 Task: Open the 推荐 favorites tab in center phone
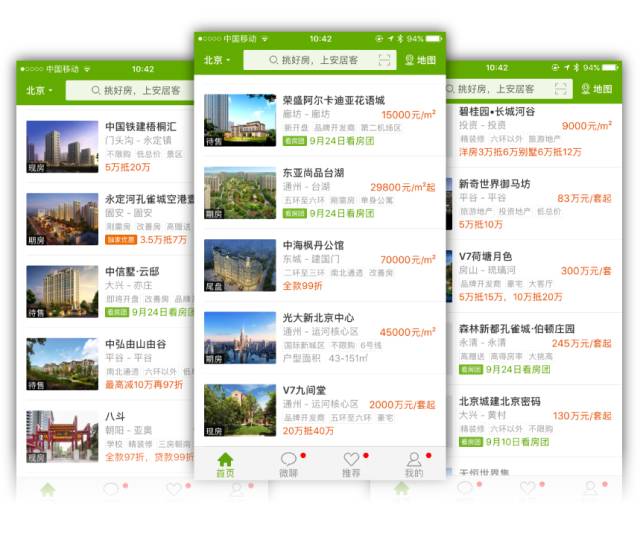351,465
